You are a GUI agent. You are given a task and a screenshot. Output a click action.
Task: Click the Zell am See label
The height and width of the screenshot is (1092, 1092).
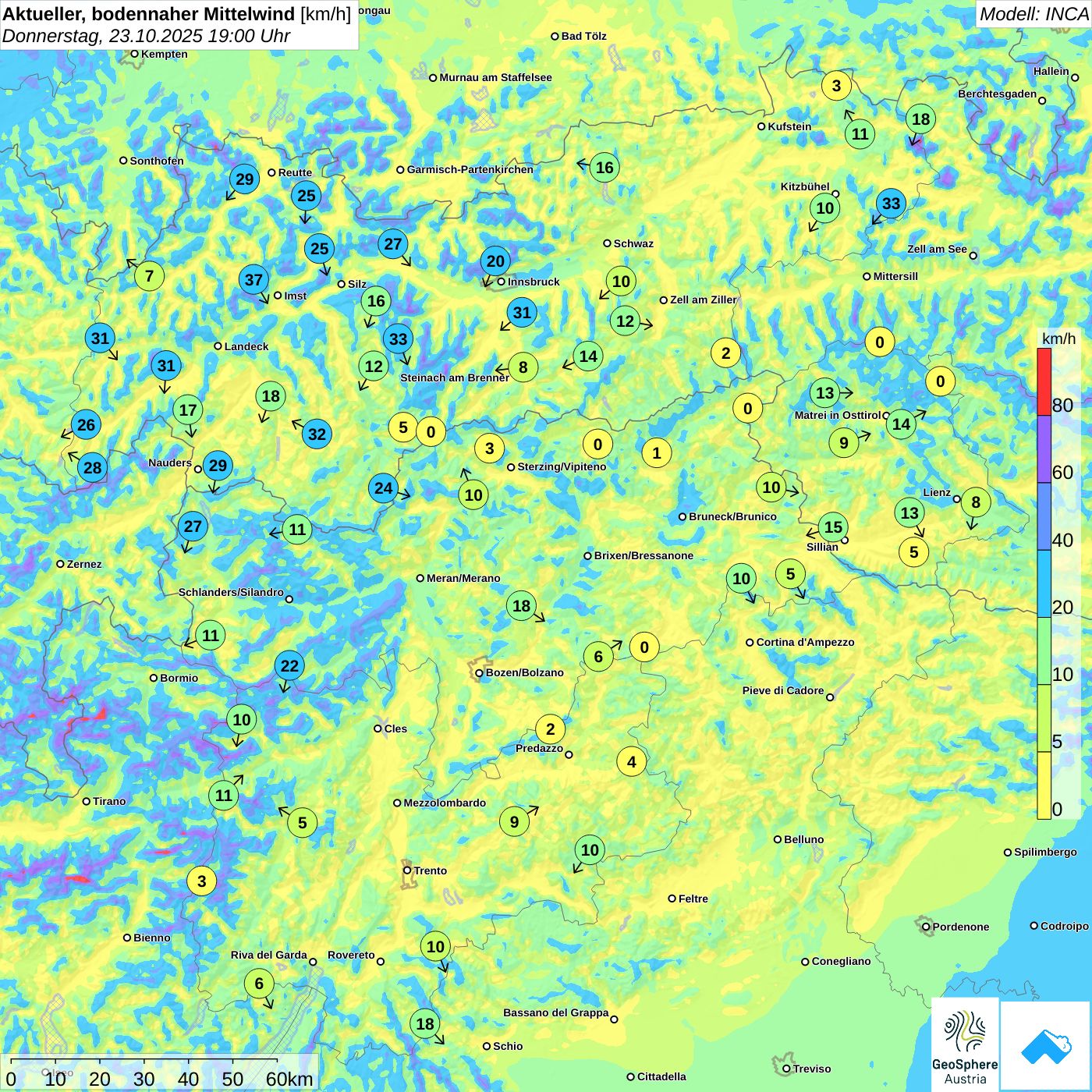(937, 249)
